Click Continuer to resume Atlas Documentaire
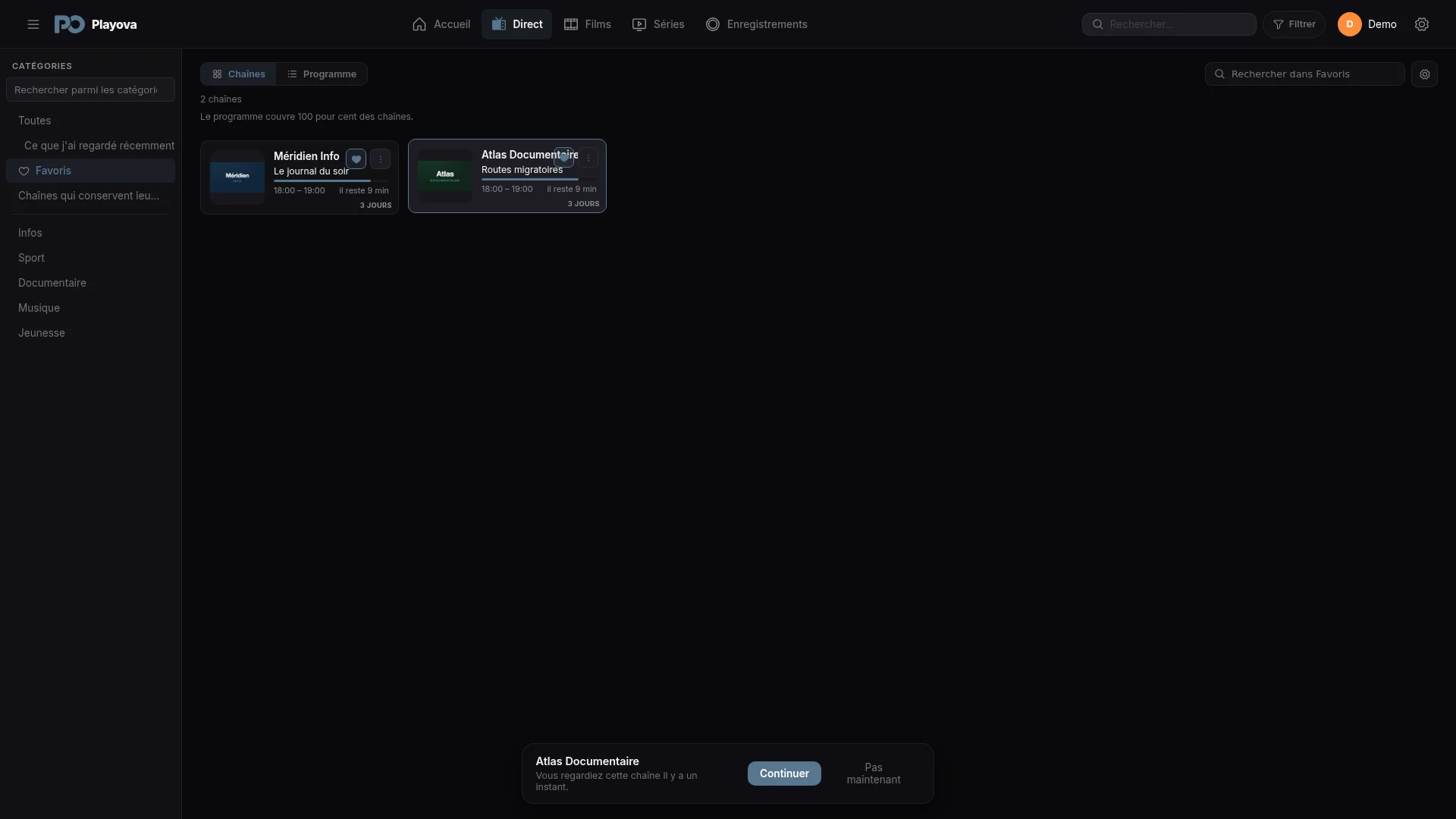 [784, 773]
